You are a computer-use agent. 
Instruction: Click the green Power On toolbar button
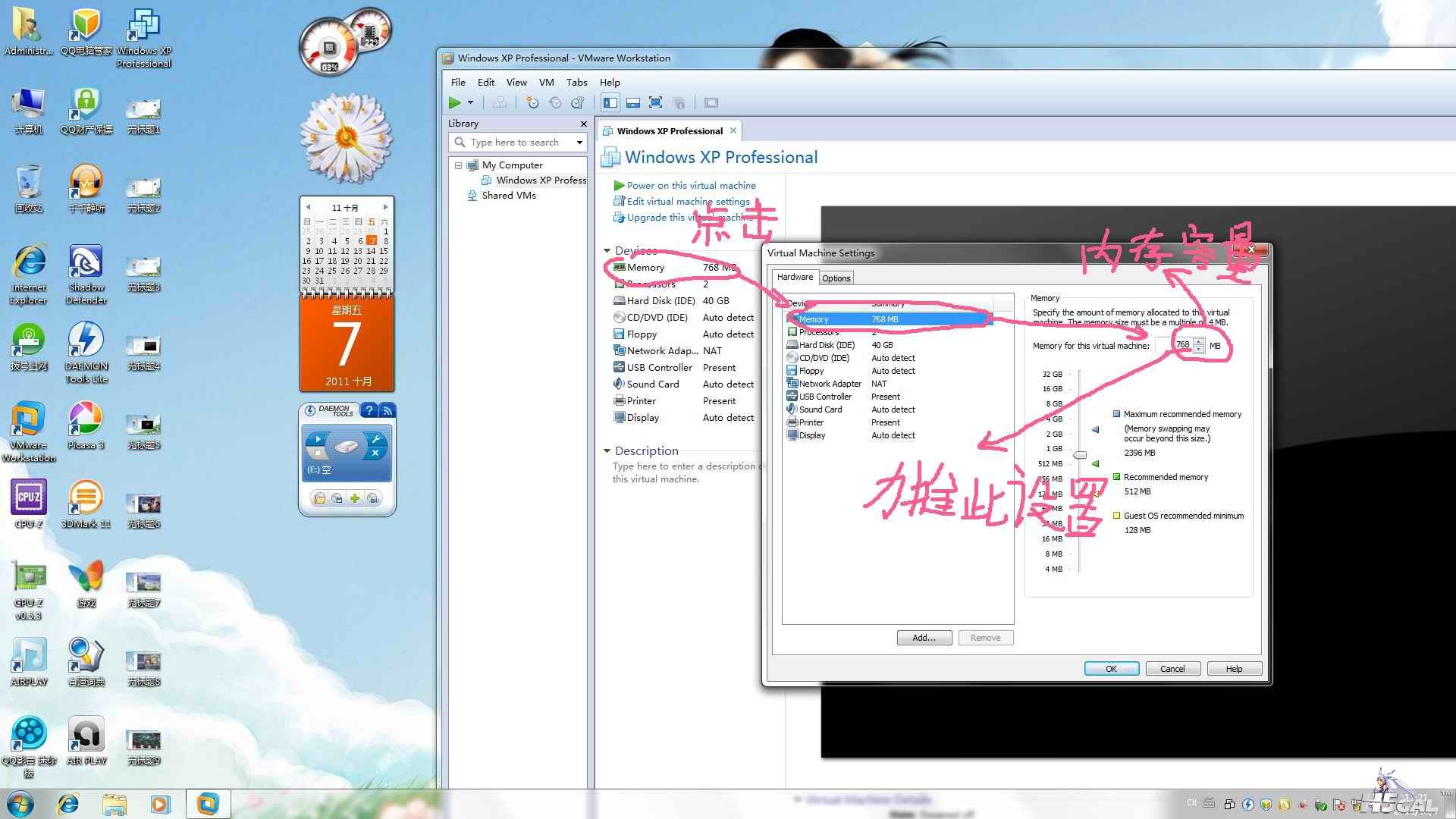point(454,102)
